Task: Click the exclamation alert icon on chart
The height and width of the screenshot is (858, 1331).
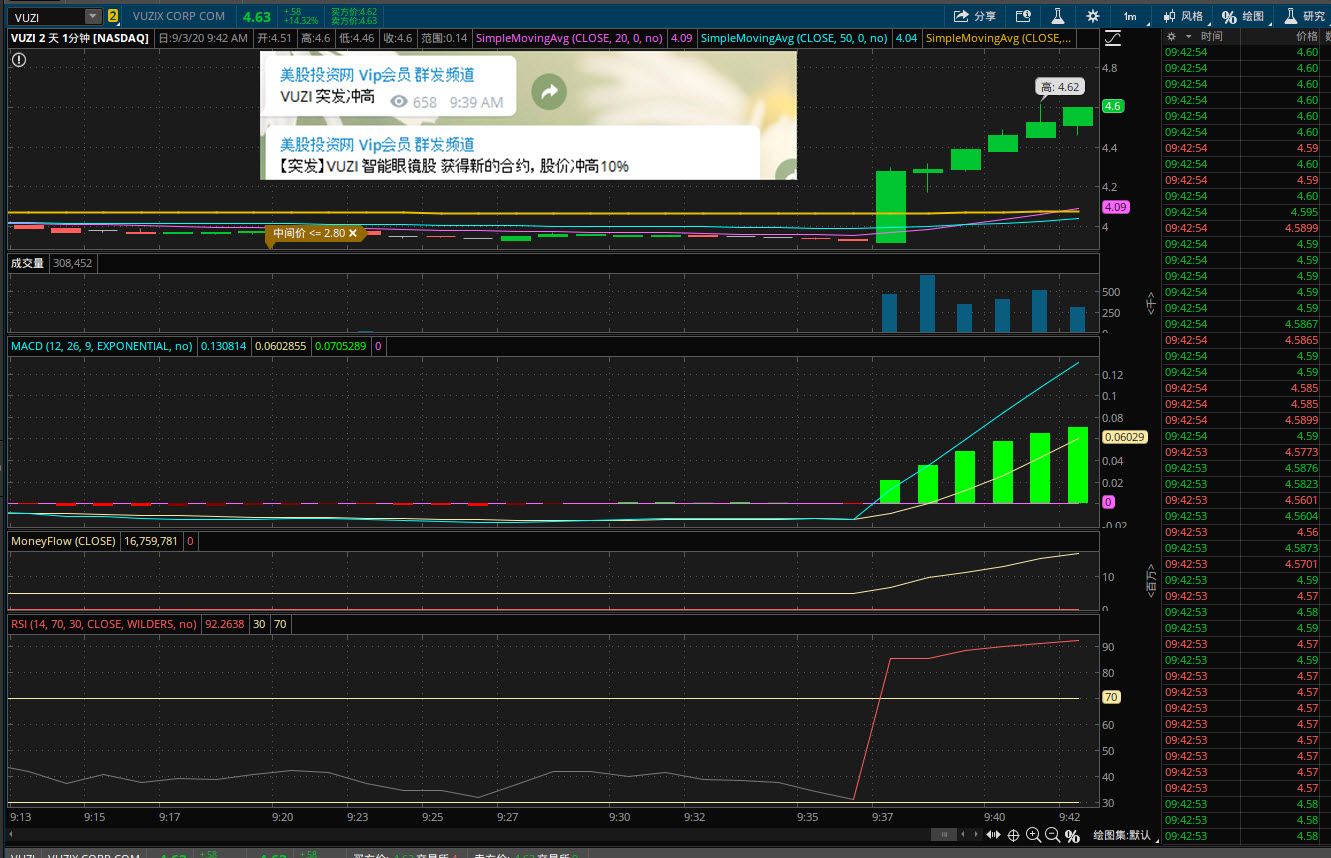Action: [19, 60]
